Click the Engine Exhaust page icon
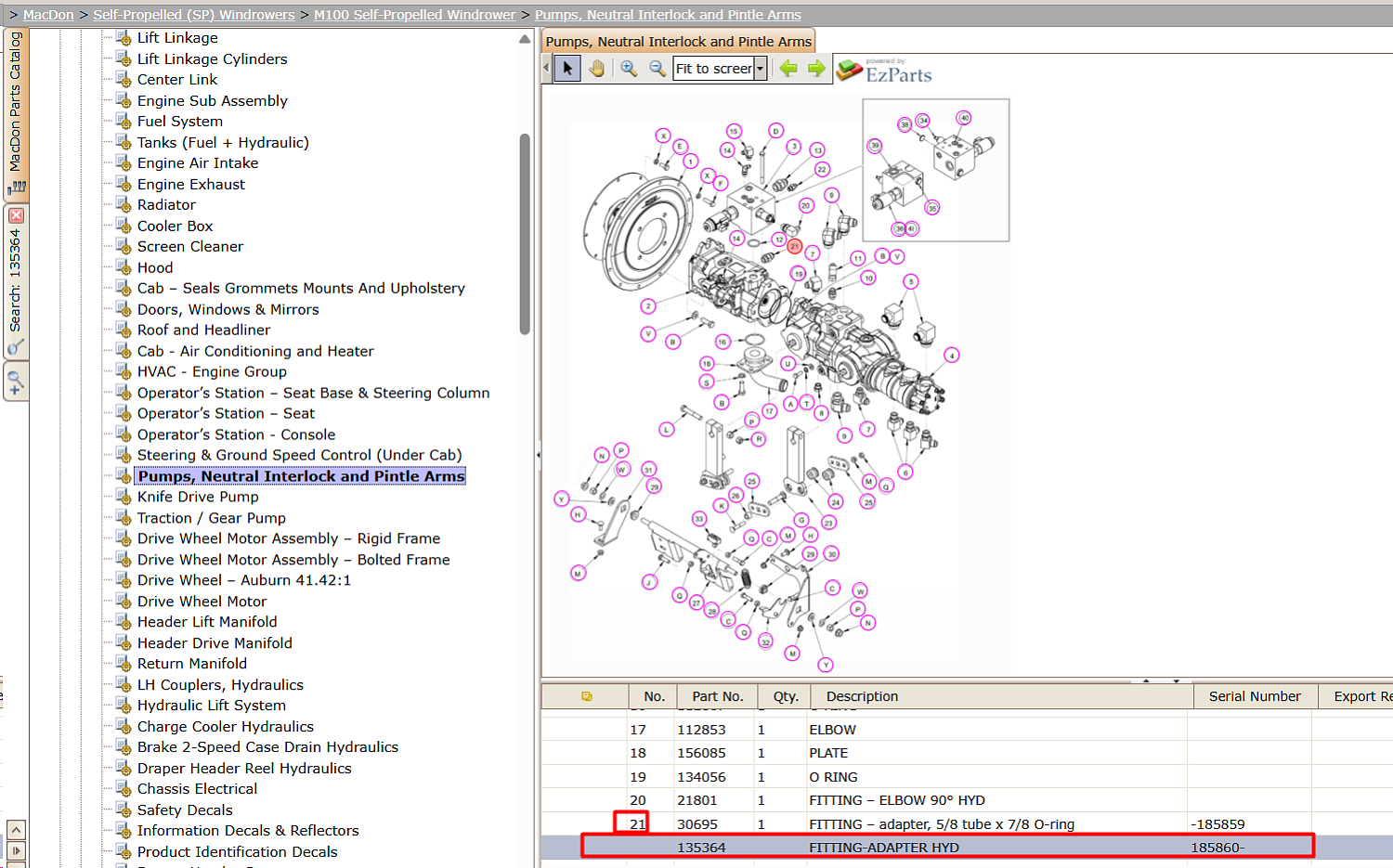The image size is (1393, 868). coord(123,184)
